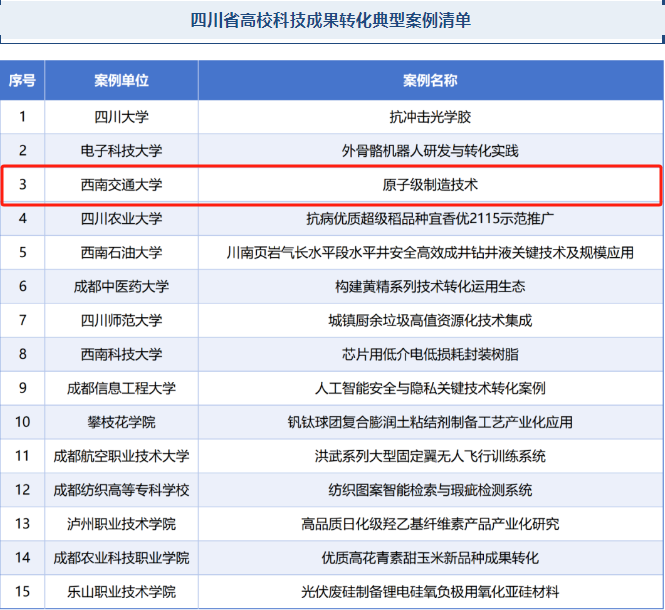Screen dimensions: 665x610
Task: Click the 案例名称 column header
Action: (x=430, y=80)
